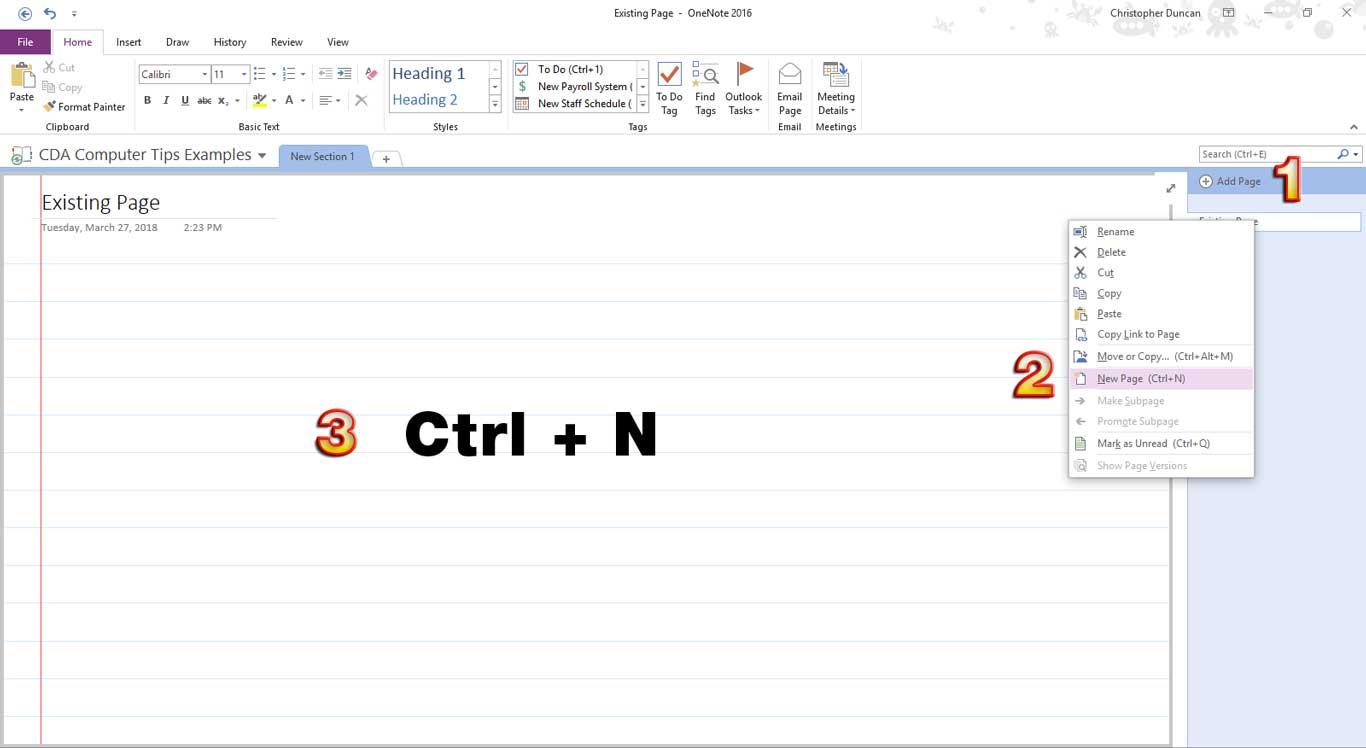Toggle bulleted list formatting
This screenshot has height=748, width=1366.
(258, 73)
